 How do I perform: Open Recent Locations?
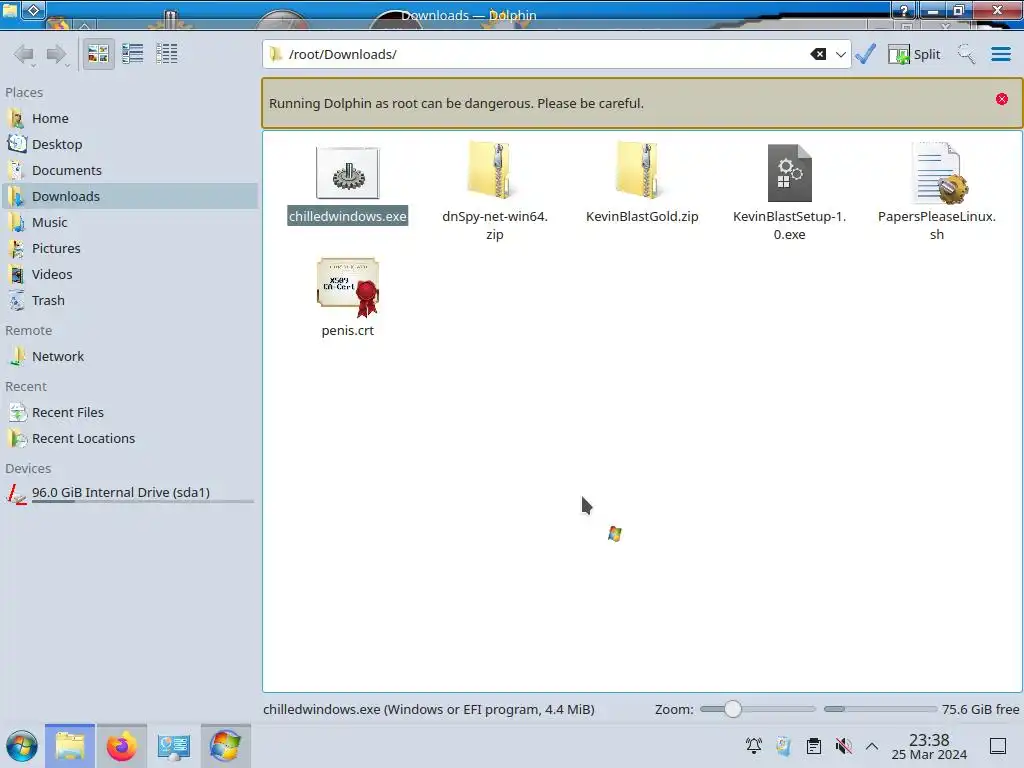(131, 439)
